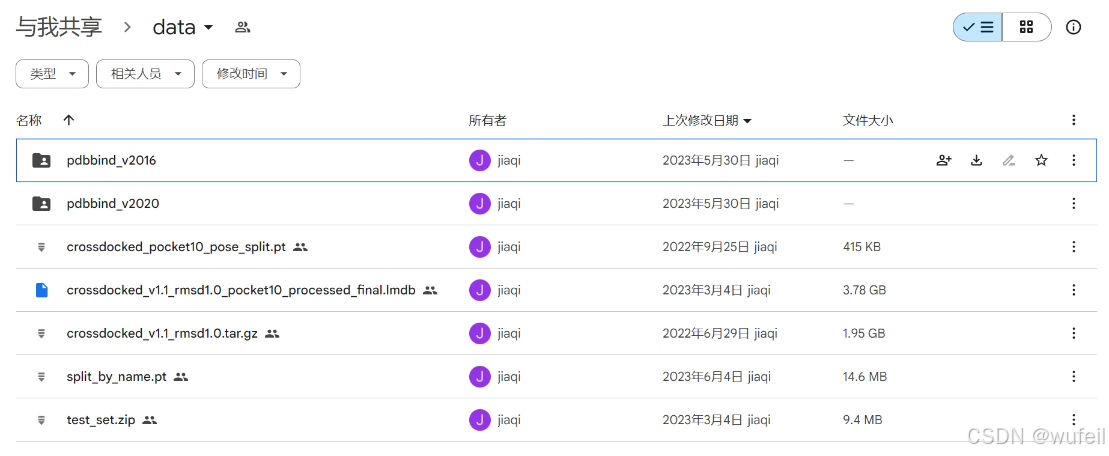Download the pdbbind_v2016 folder
This screenshot has height=456, width=1109.
click(x=976, y=160)
